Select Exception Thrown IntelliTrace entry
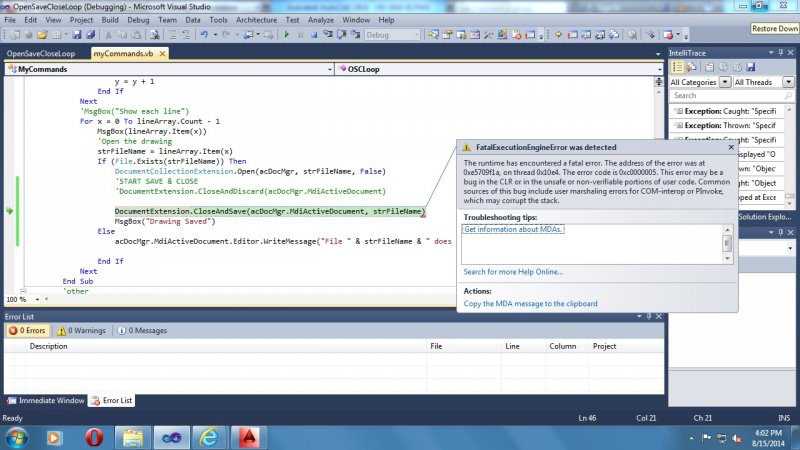Screen dimensions: 800x450 [x=727, y=125]
